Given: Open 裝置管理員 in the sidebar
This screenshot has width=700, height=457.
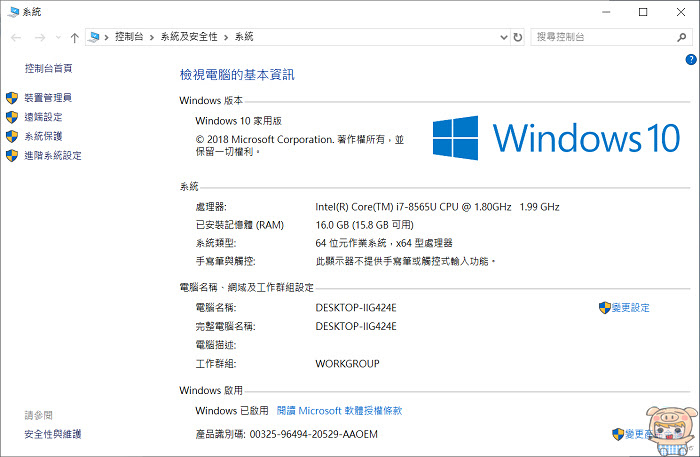Looking at the screenshot, I should (48, 97).
